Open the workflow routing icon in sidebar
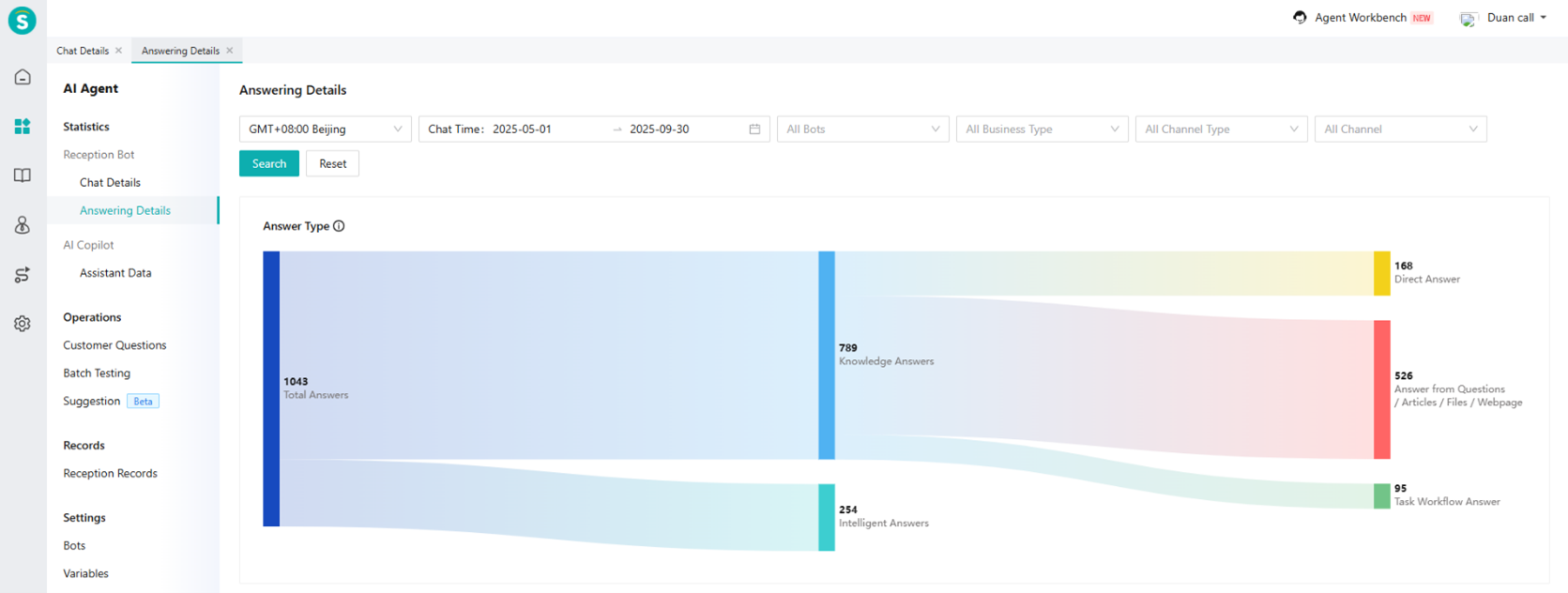The height and width of the screenshot is (593, 1568). point(23,275)
